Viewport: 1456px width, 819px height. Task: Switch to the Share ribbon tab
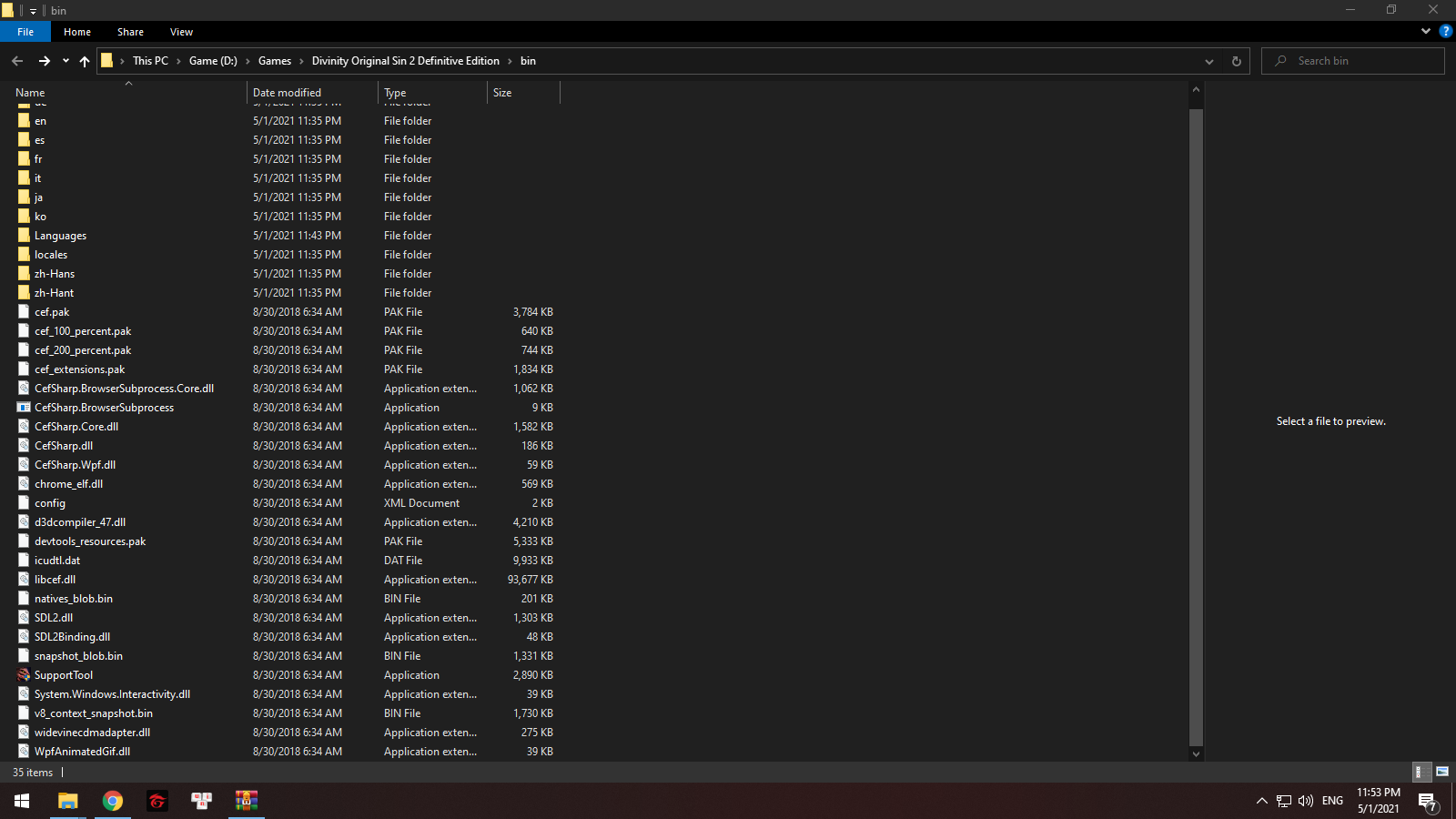pyautogui.click(x=130, y=32)
